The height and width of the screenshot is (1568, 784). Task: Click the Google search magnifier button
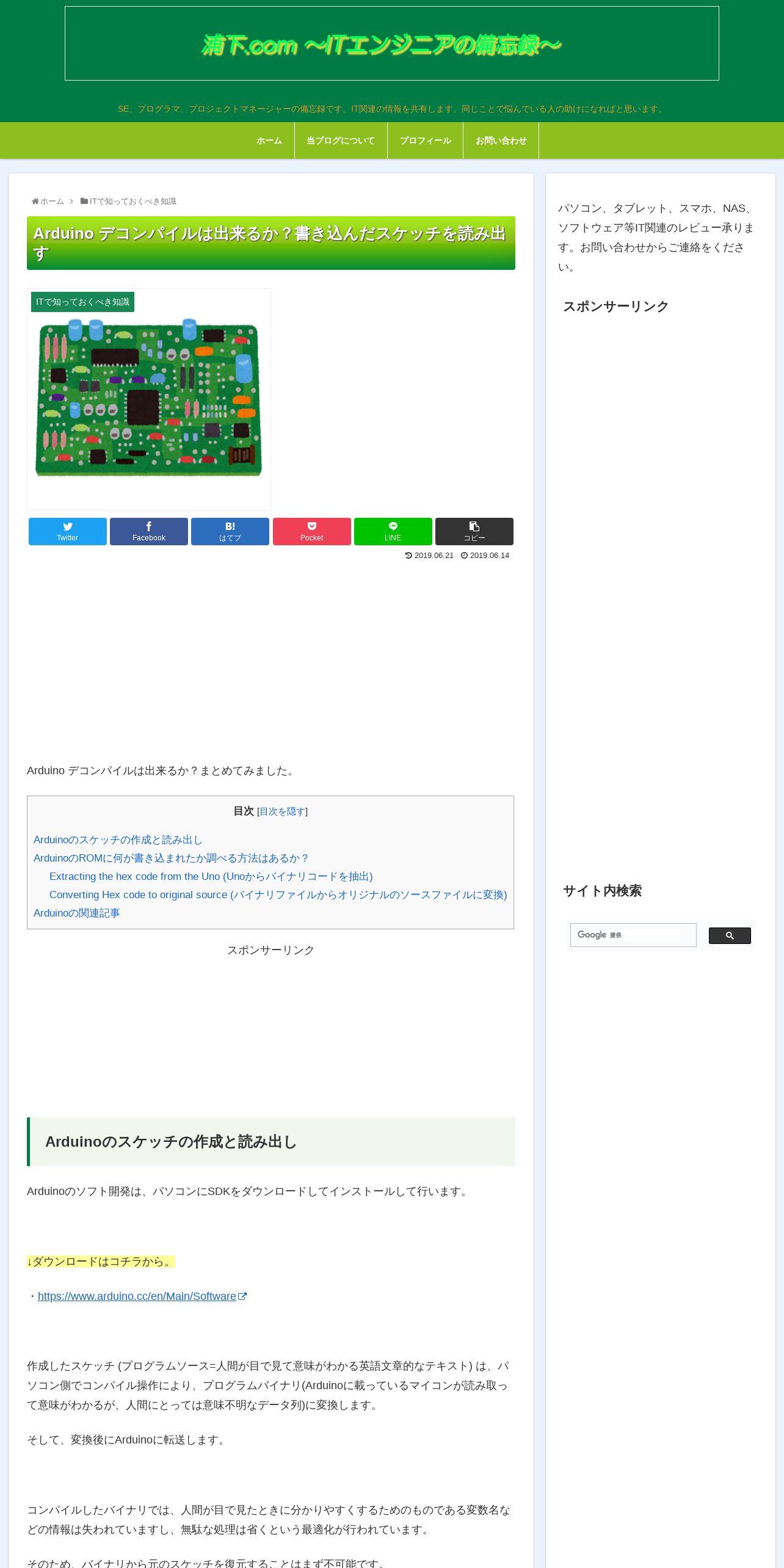[730, 935]
